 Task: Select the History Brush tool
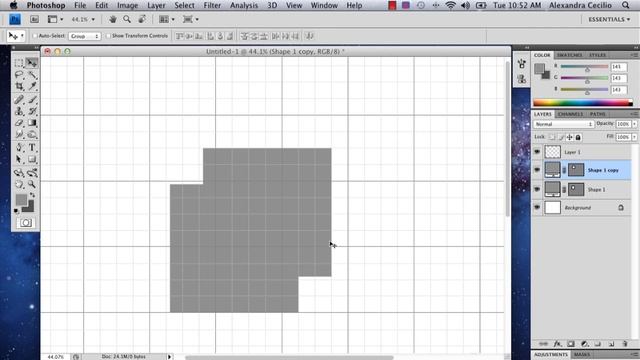pos(32,111)
